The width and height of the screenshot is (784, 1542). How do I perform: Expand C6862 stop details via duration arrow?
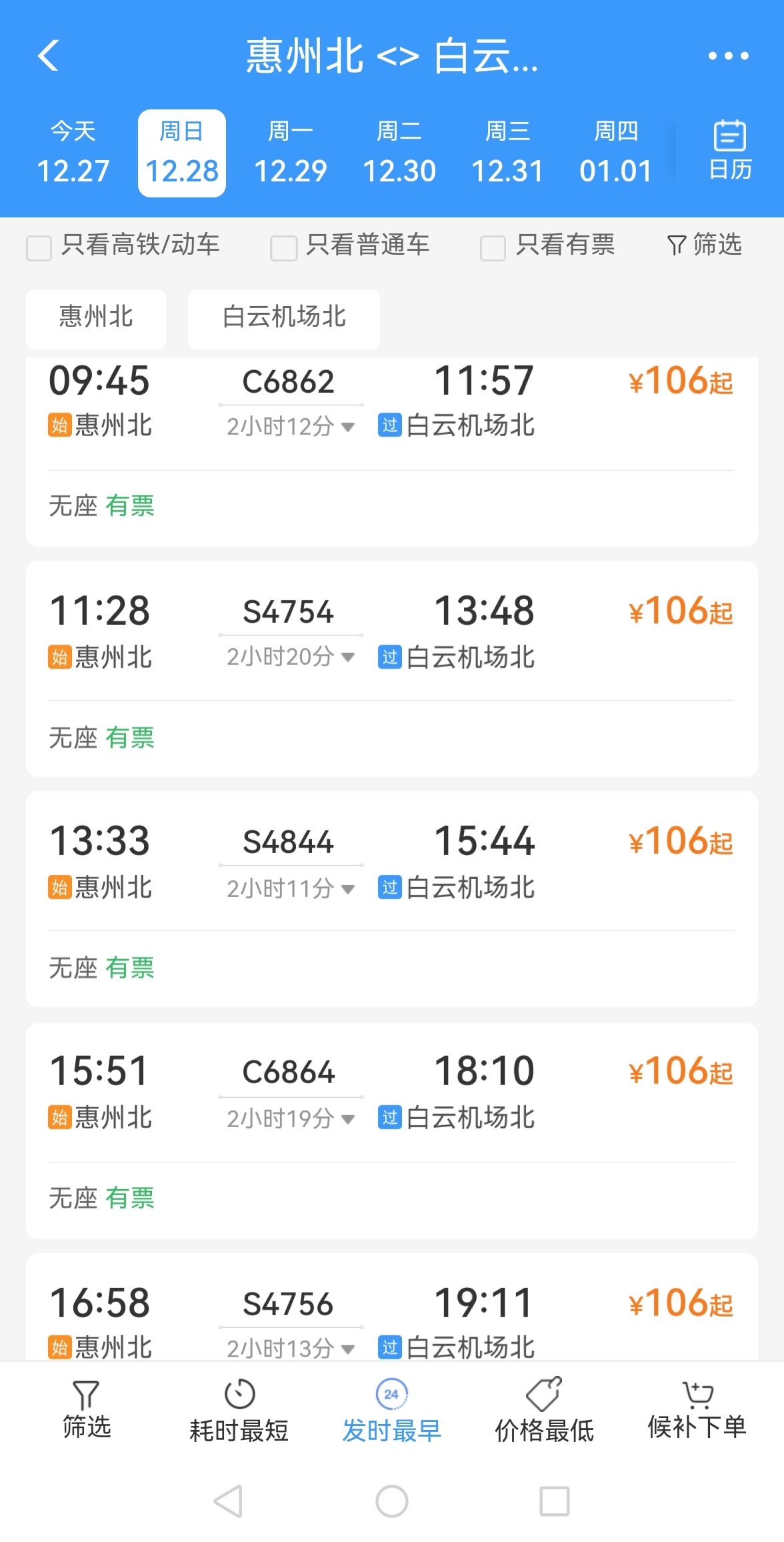(x=347, y=427)
